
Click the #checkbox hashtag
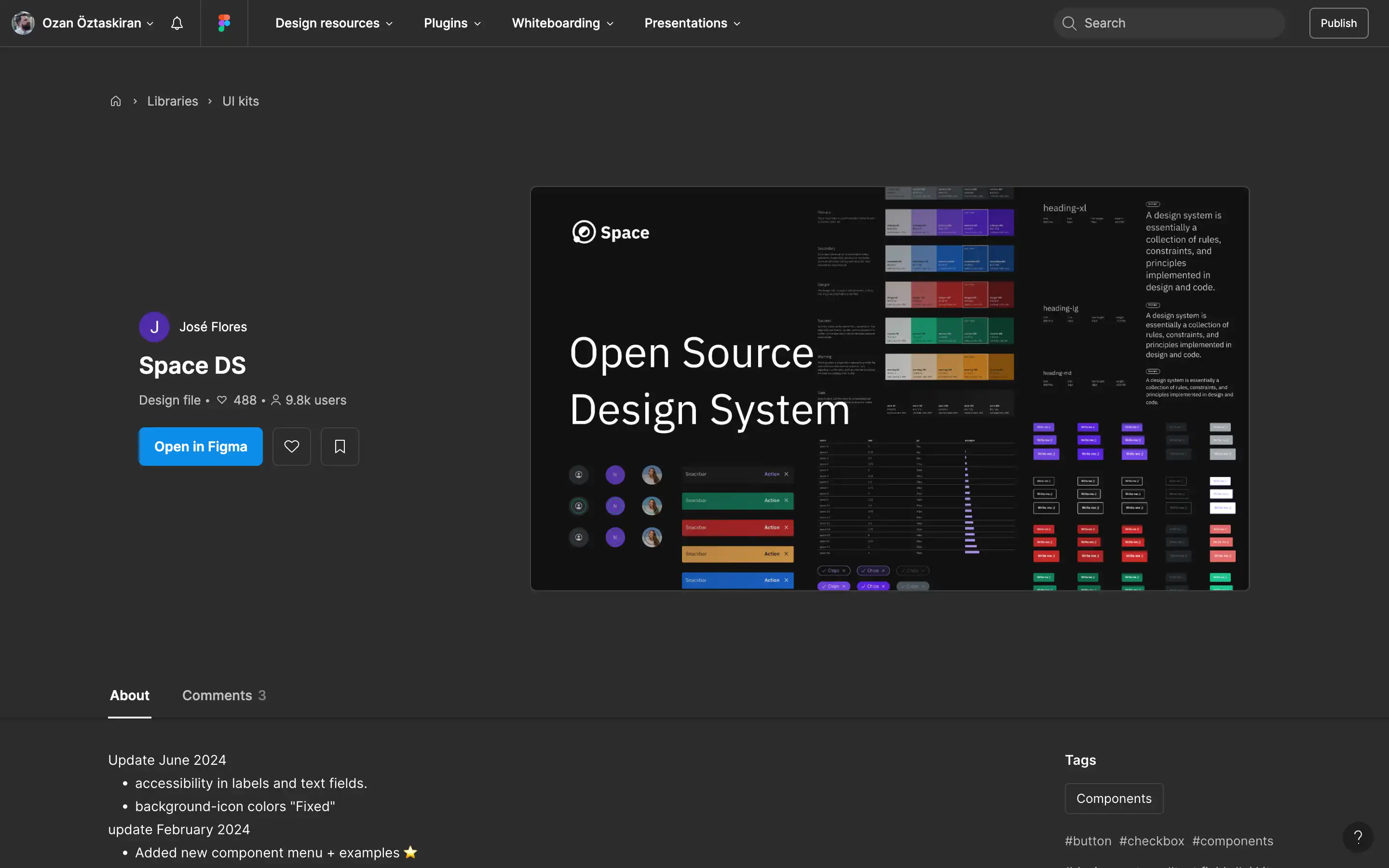click(1151, 841)
